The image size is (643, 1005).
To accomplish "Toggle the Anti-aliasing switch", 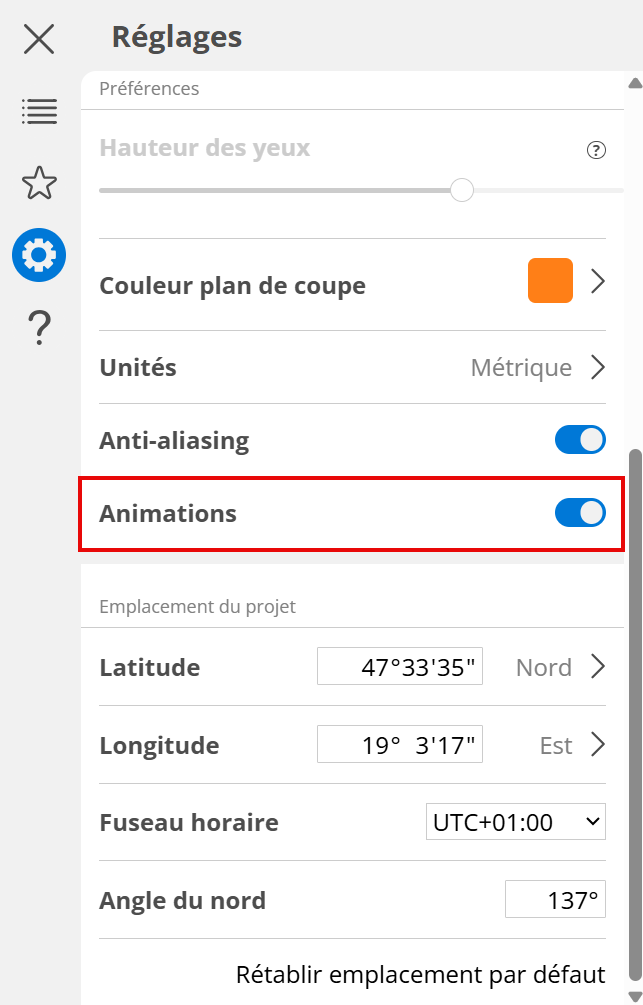I will 580,440.
